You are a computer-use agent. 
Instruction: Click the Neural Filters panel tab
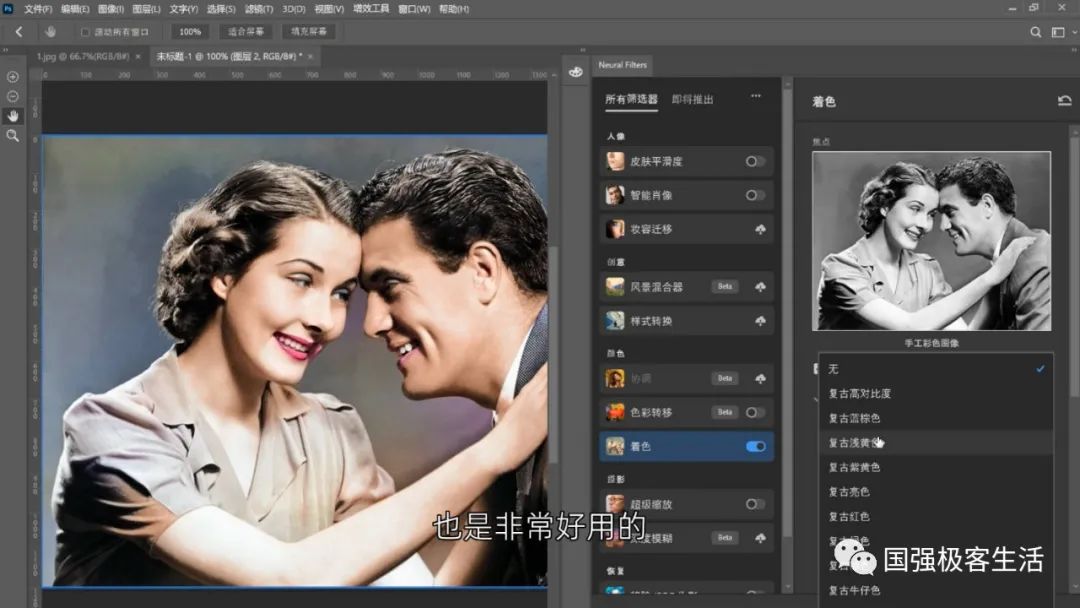tap(623, 65)
